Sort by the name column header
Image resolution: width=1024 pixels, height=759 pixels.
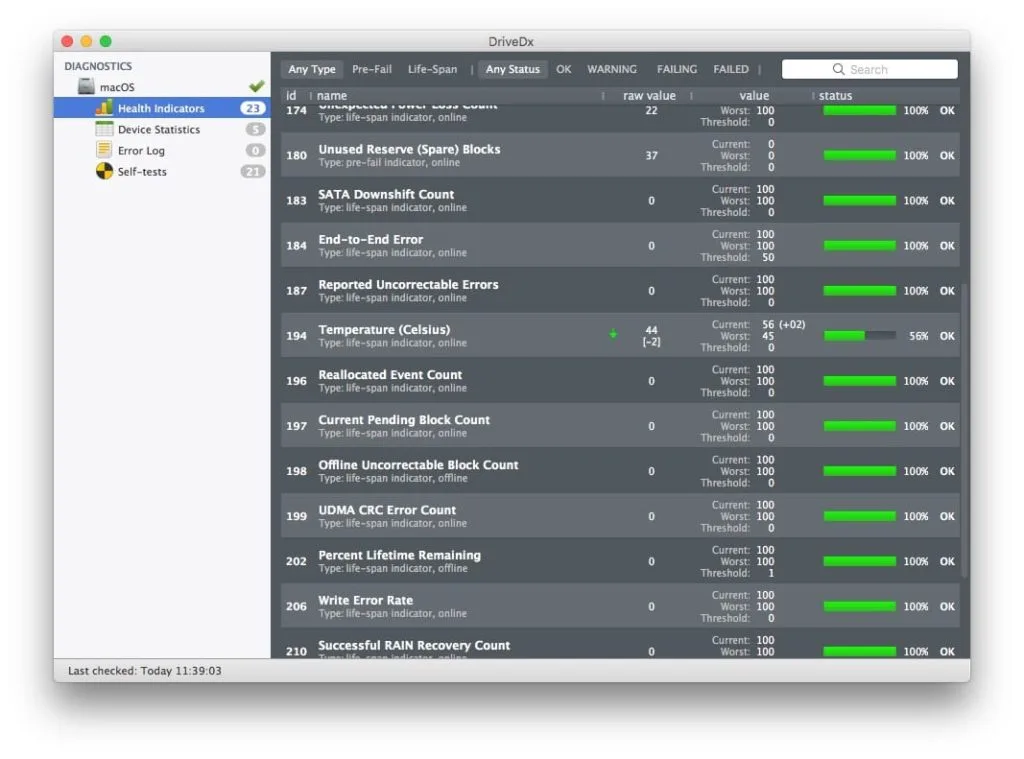[332, 95]
